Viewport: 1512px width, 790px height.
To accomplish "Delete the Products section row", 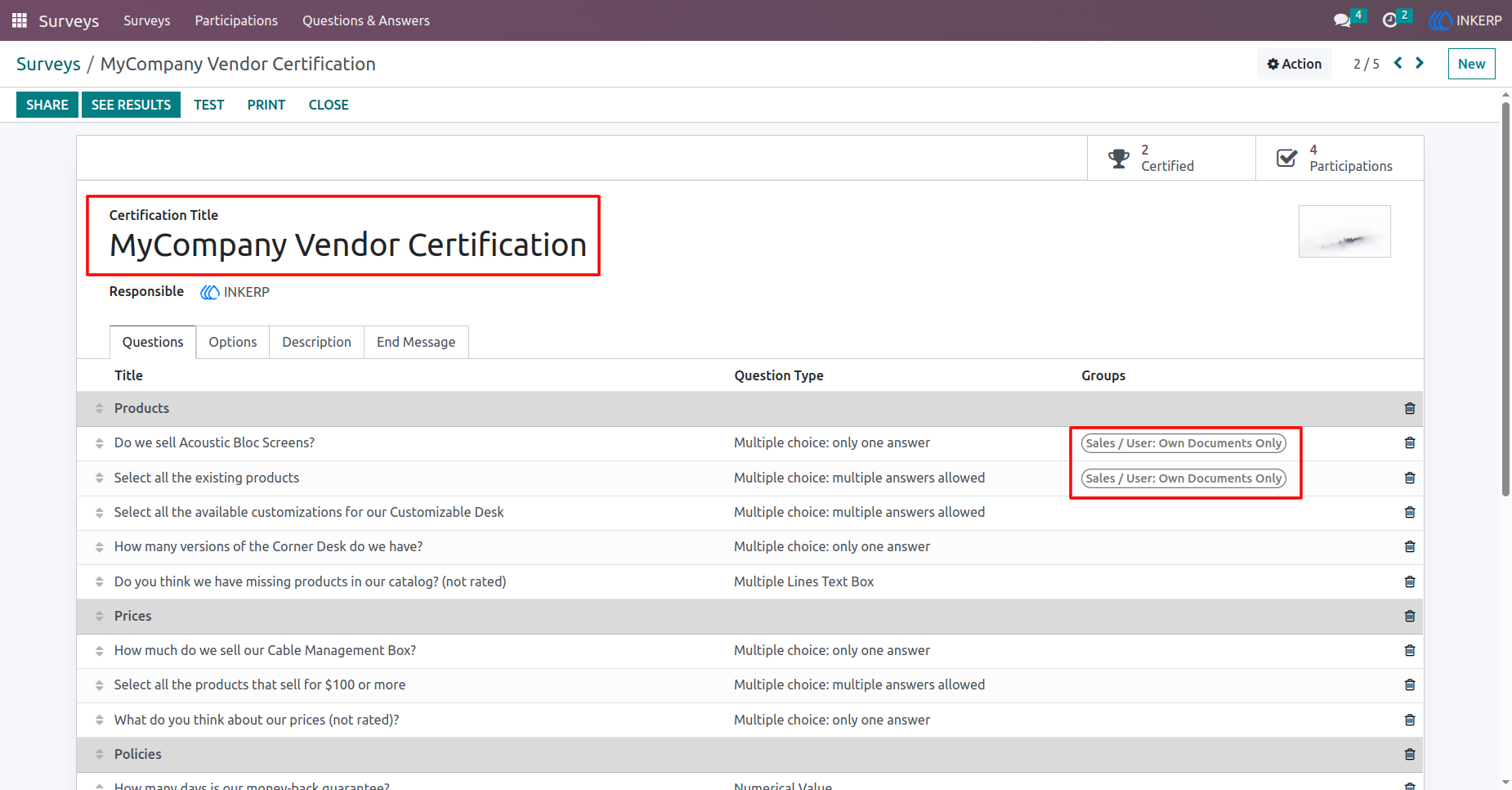I will pos(1410,408).
